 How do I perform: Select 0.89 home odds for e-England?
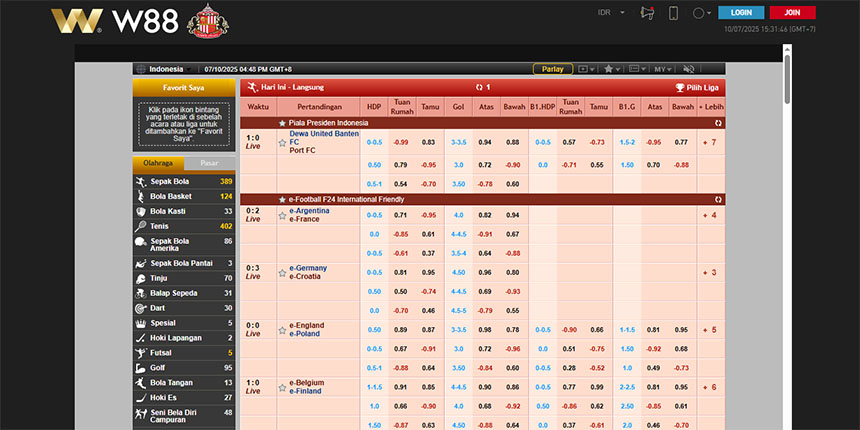[x=401, y=330]
